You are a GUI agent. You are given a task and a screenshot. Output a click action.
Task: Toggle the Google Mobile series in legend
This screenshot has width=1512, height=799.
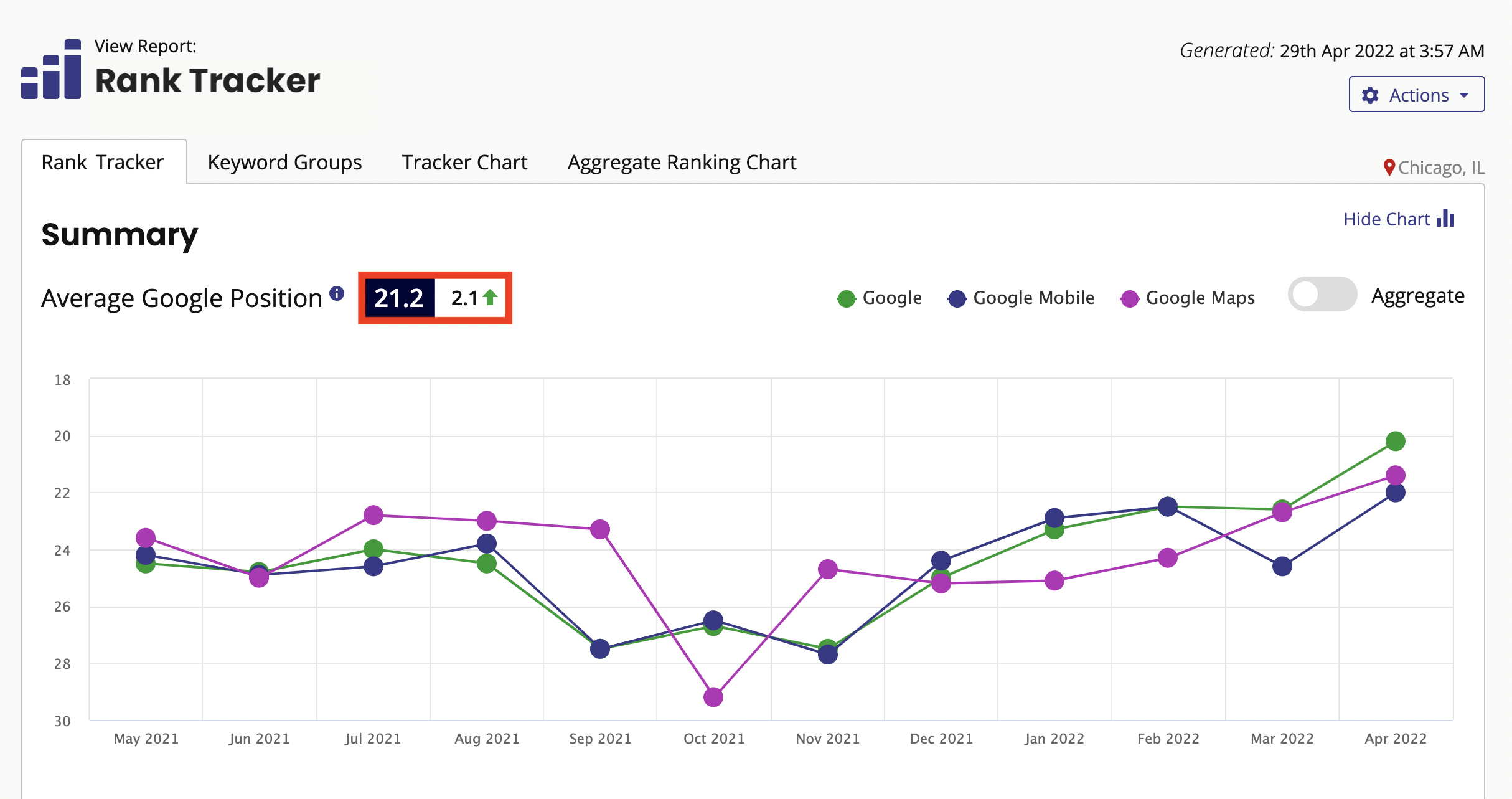point(1033,298)
